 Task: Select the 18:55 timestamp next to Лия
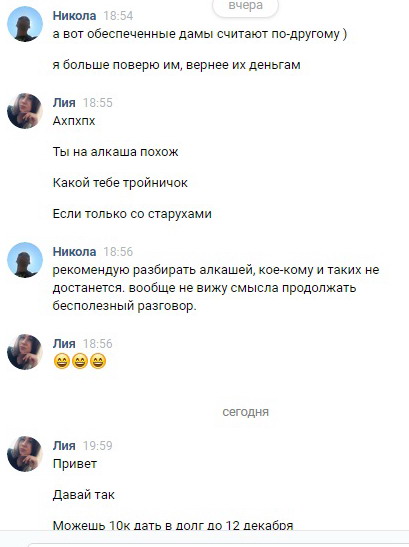(x=98, y=103)
